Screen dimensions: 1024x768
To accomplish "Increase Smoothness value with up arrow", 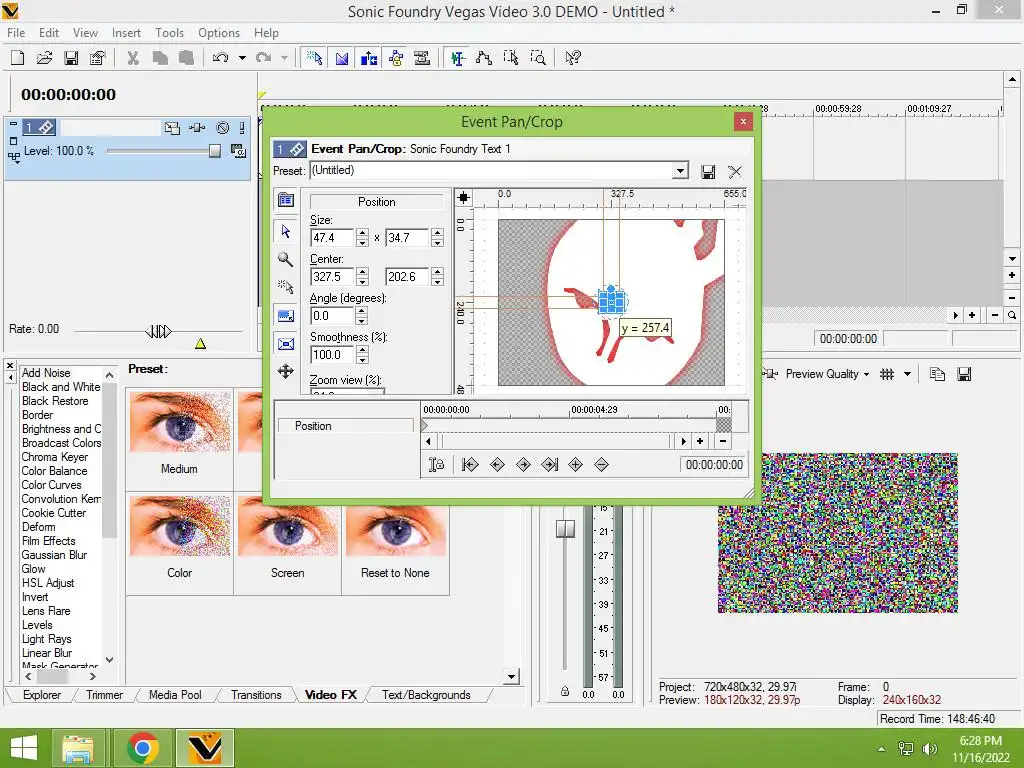I will 362,350.
